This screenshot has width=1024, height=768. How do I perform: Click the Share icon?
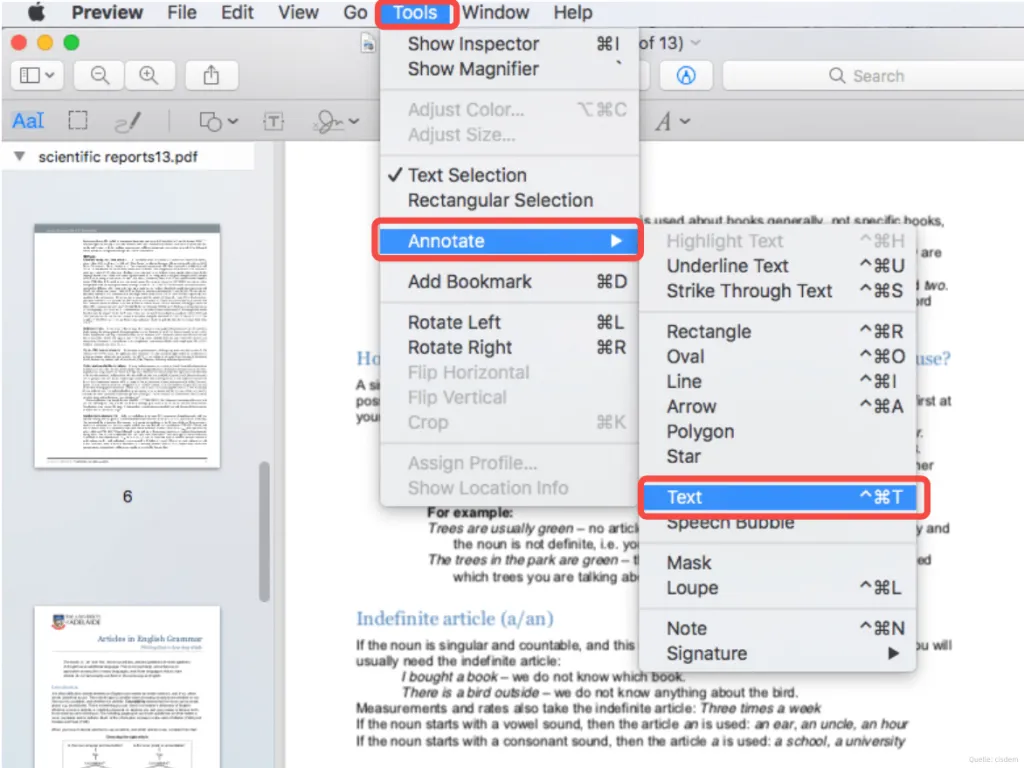click(211, 75)
